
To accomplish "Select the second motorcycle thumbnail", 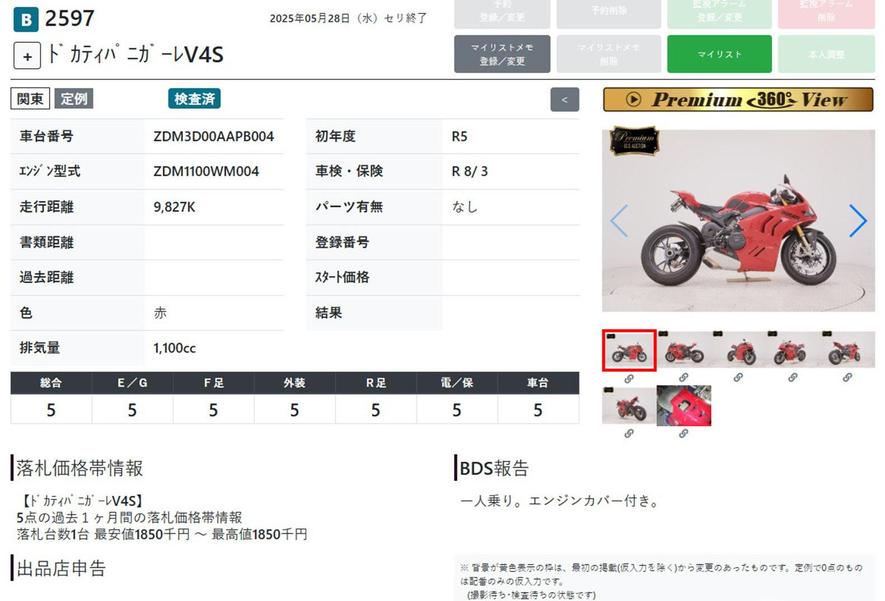I will (684, 350).
